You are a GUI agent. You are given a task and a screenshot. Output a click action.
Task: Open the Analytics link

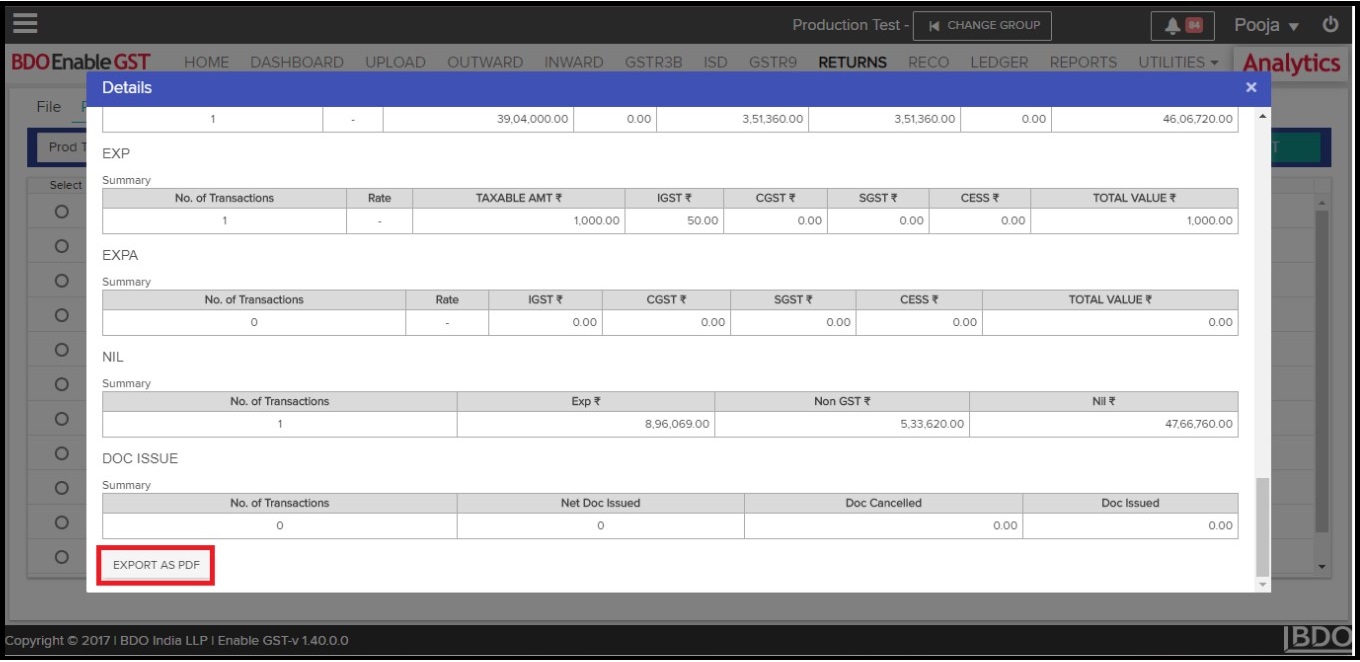[1291, 63]
